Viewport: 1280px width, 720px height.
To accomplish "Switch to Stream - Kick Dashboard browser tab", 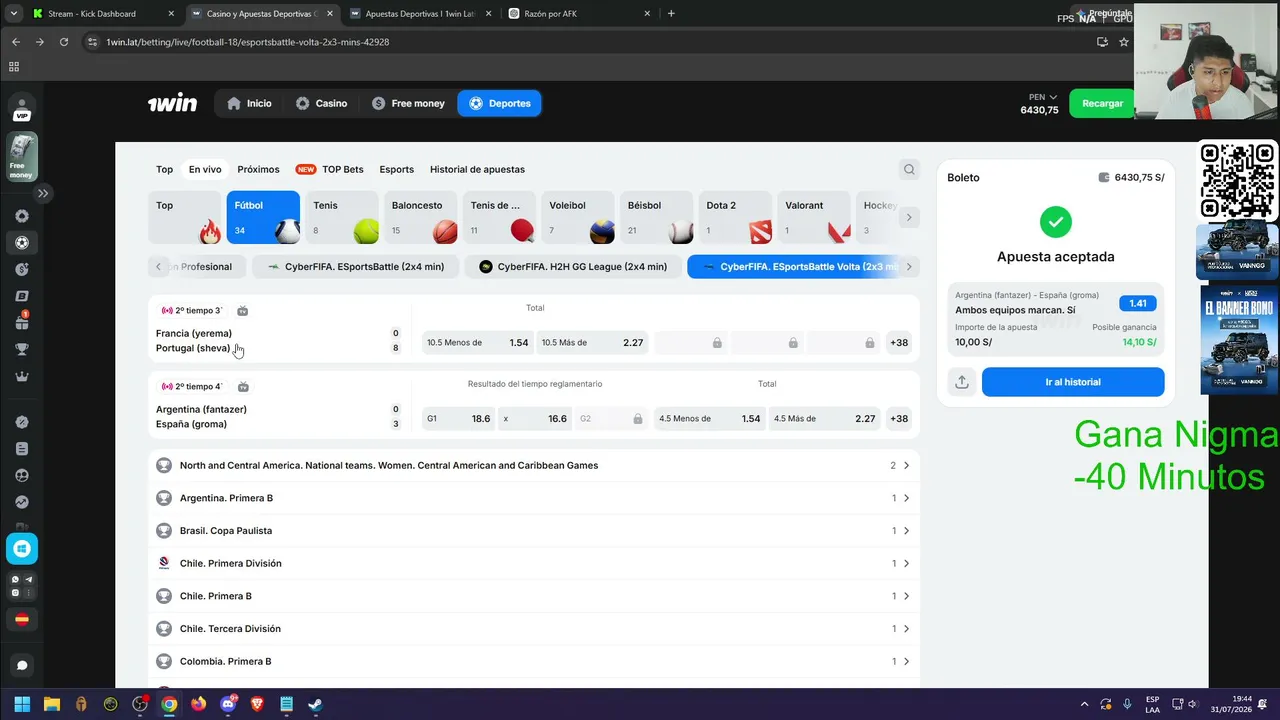I will click(x=103, y=14).
